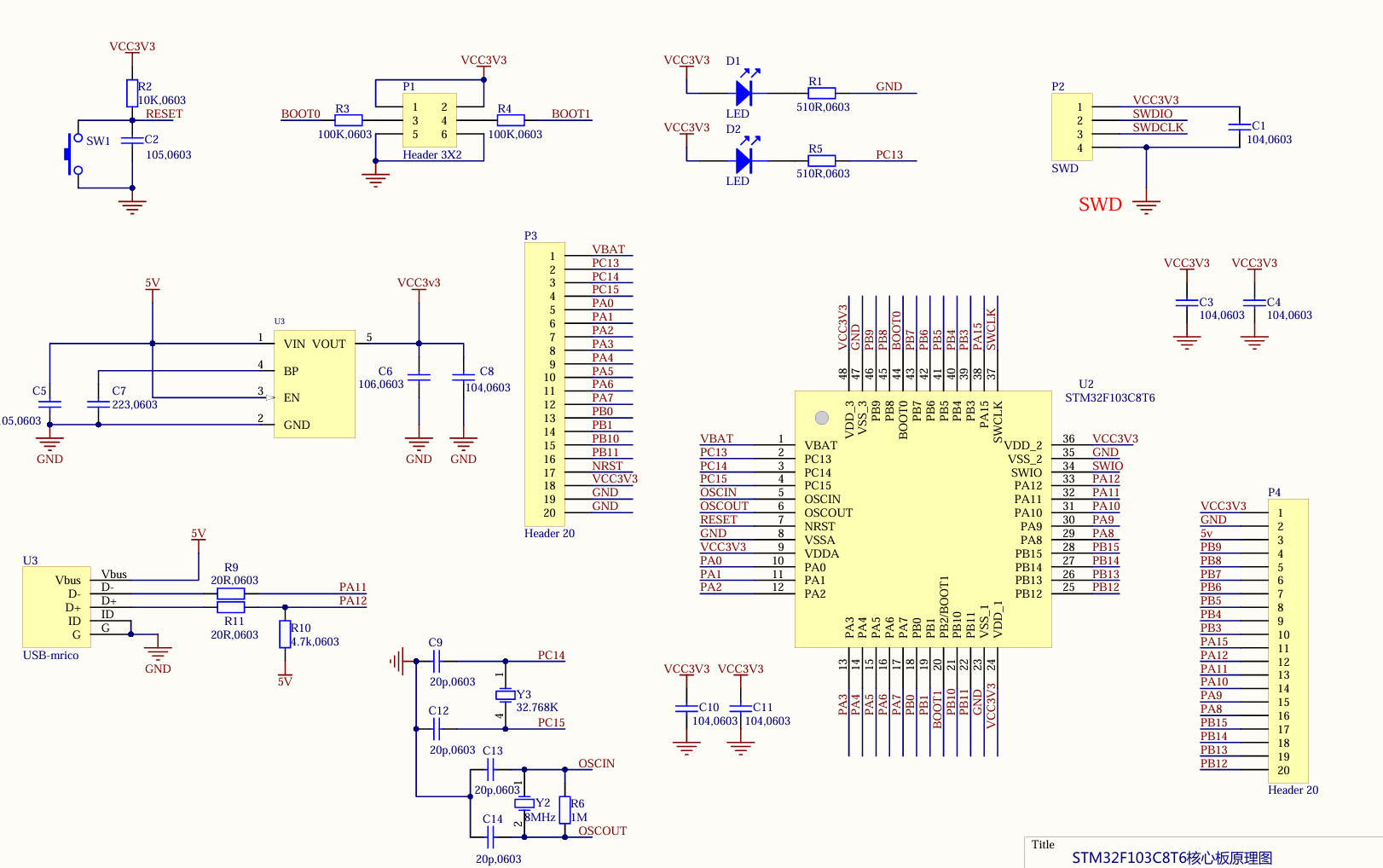1383x868 pixels.
Task: Click the BOOT1 net label right of R4
Action: pos(571,114)
